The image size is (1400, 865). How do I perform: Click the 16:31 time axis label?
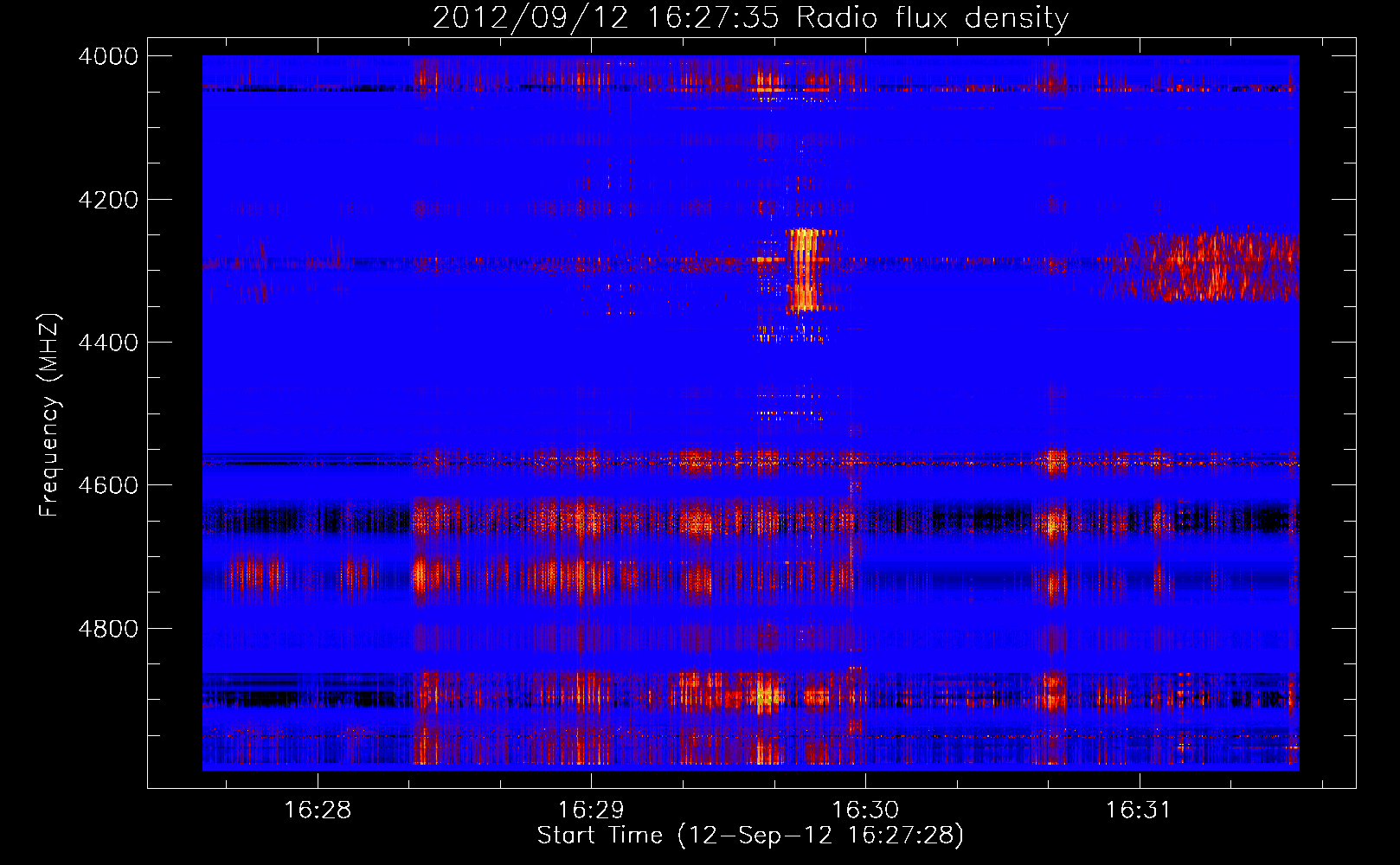[x=1139, y=811]
